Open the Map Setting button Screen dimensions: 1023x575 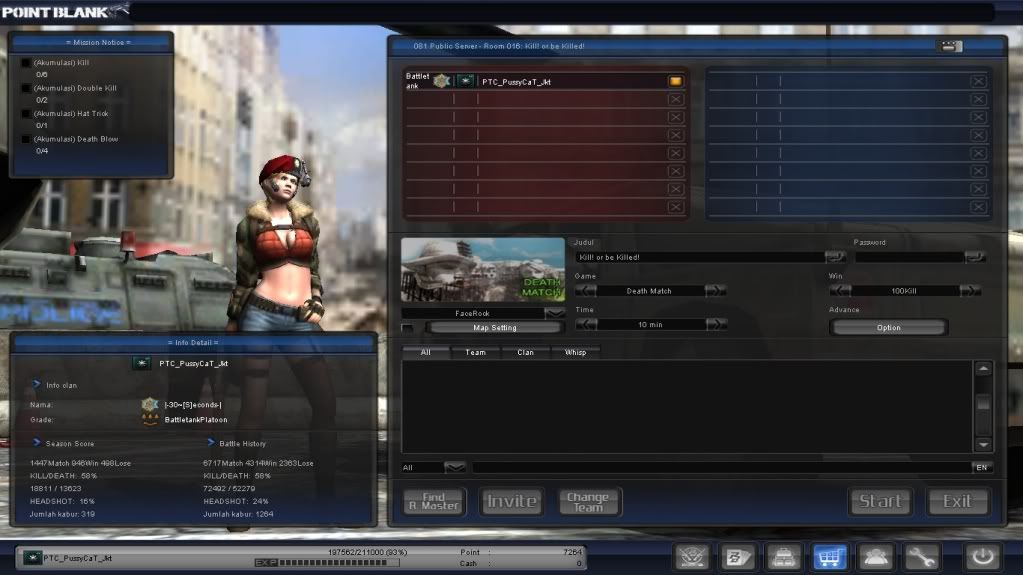[495, 328]
